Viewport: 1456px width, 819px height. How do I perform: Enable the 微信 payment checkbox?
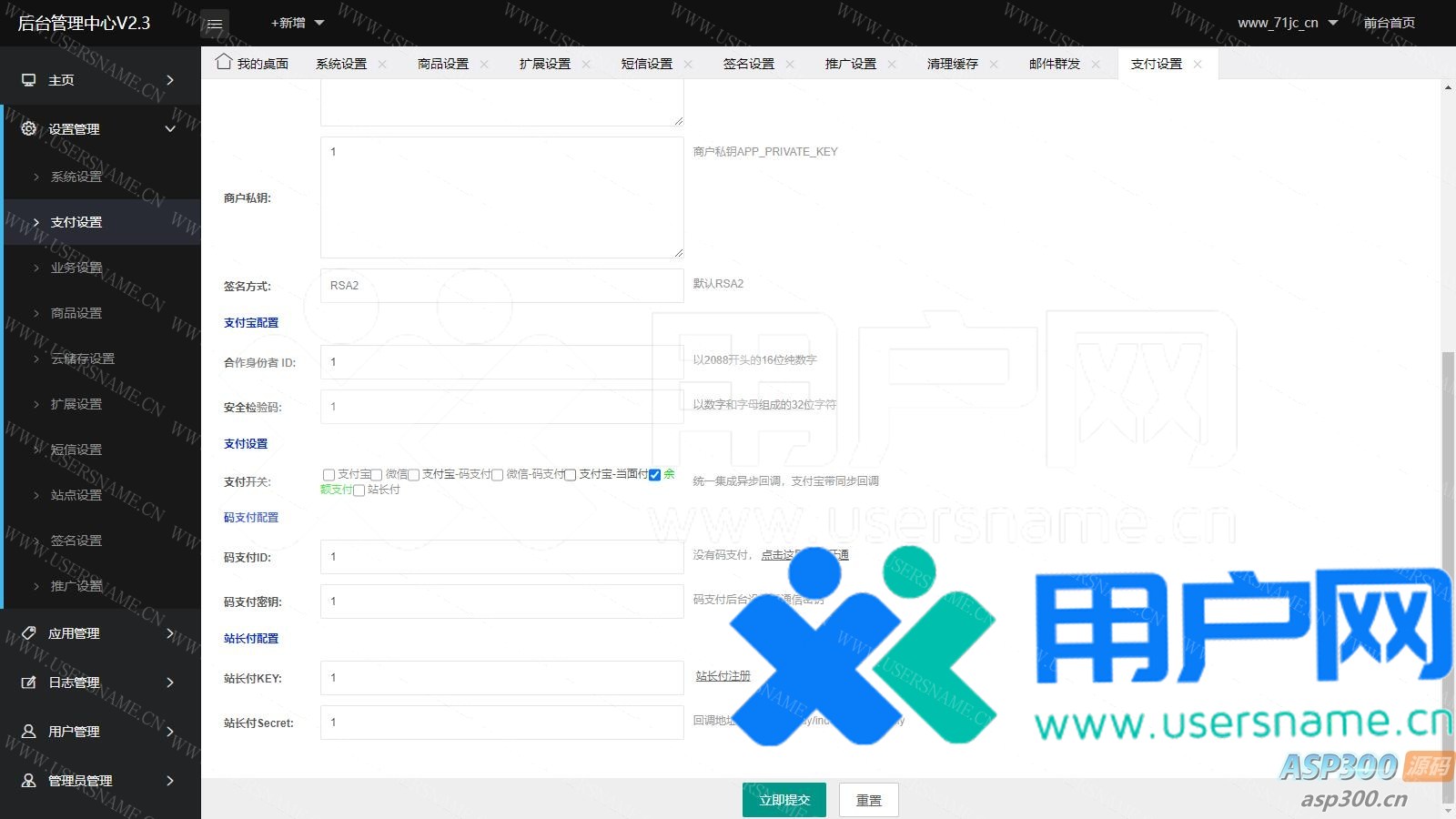(x=377, y=475)
